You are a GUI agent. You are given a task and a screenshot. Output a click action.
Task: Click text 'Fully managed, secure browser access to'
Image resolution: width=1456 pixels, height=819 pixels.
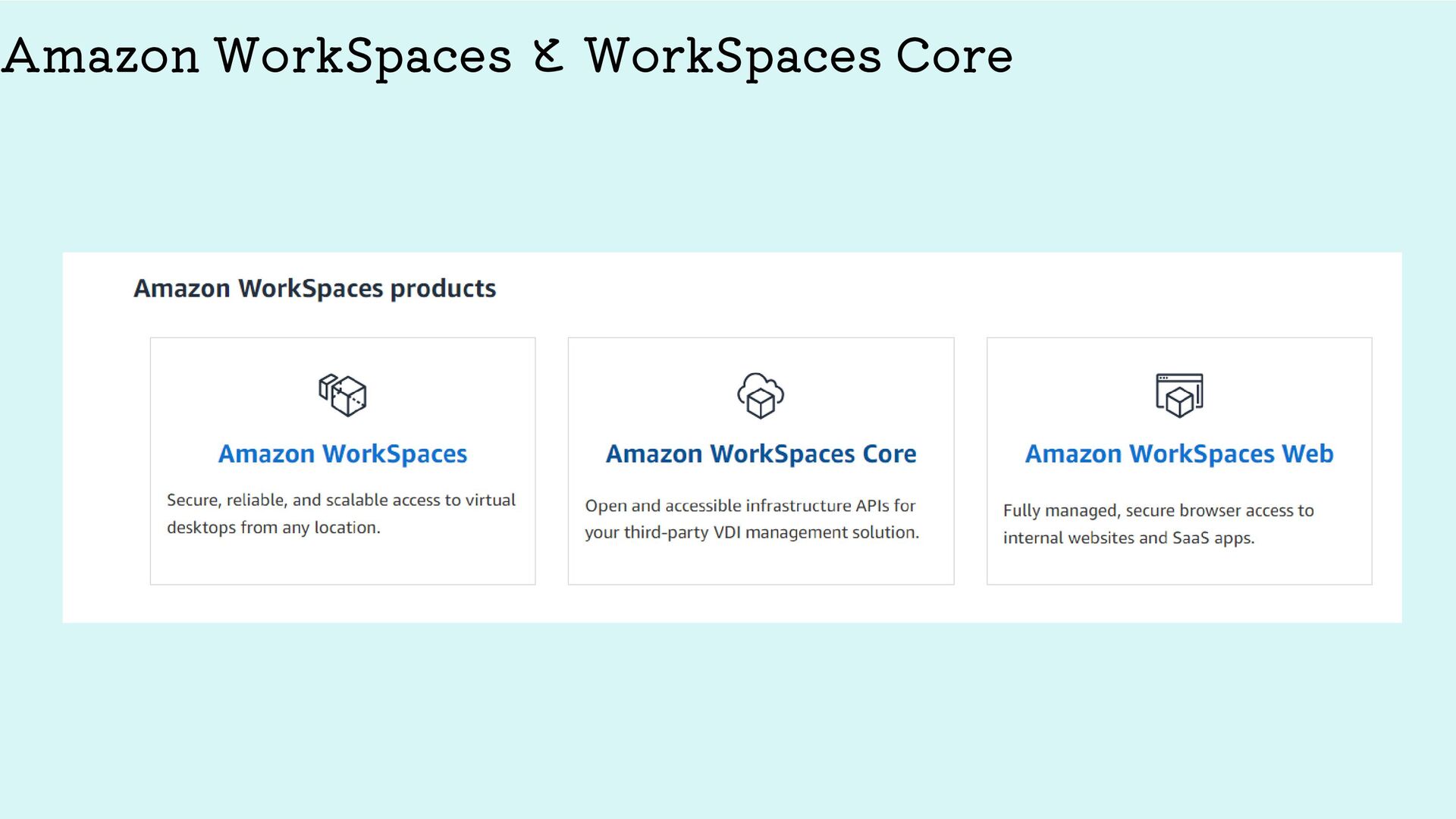(1158, 511)
